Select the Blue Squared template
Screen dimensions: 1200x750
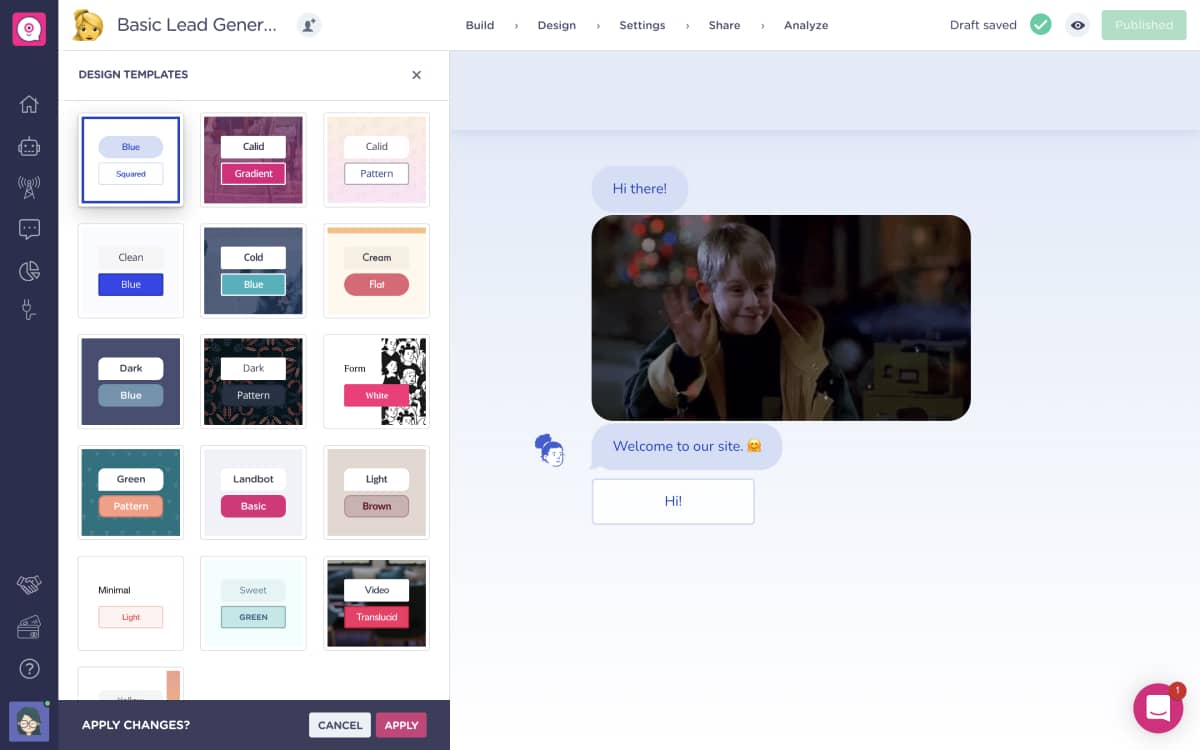point(131,160)
